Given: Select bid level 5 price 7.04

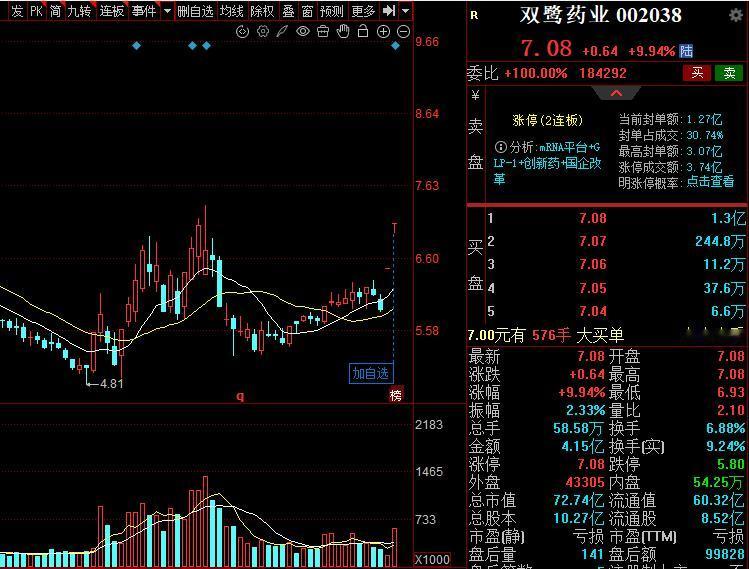Looking at the screenshot, I should tap(593, 311).
